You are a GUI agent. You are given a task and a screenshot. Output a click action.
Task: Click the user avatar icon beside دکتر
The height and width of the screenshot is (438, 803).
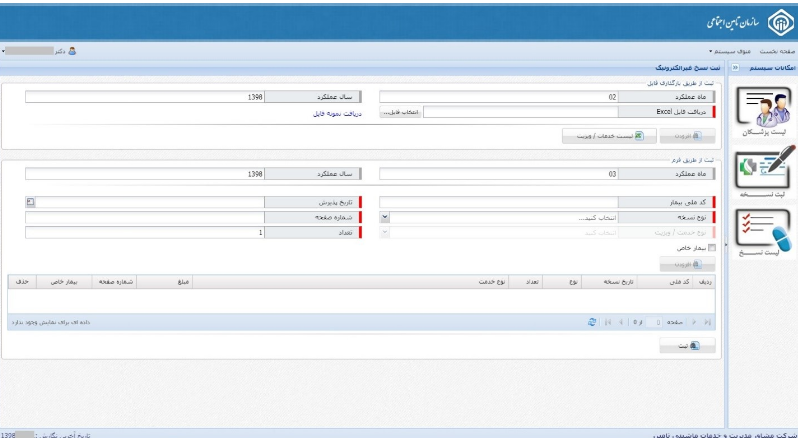pos(72,51)
